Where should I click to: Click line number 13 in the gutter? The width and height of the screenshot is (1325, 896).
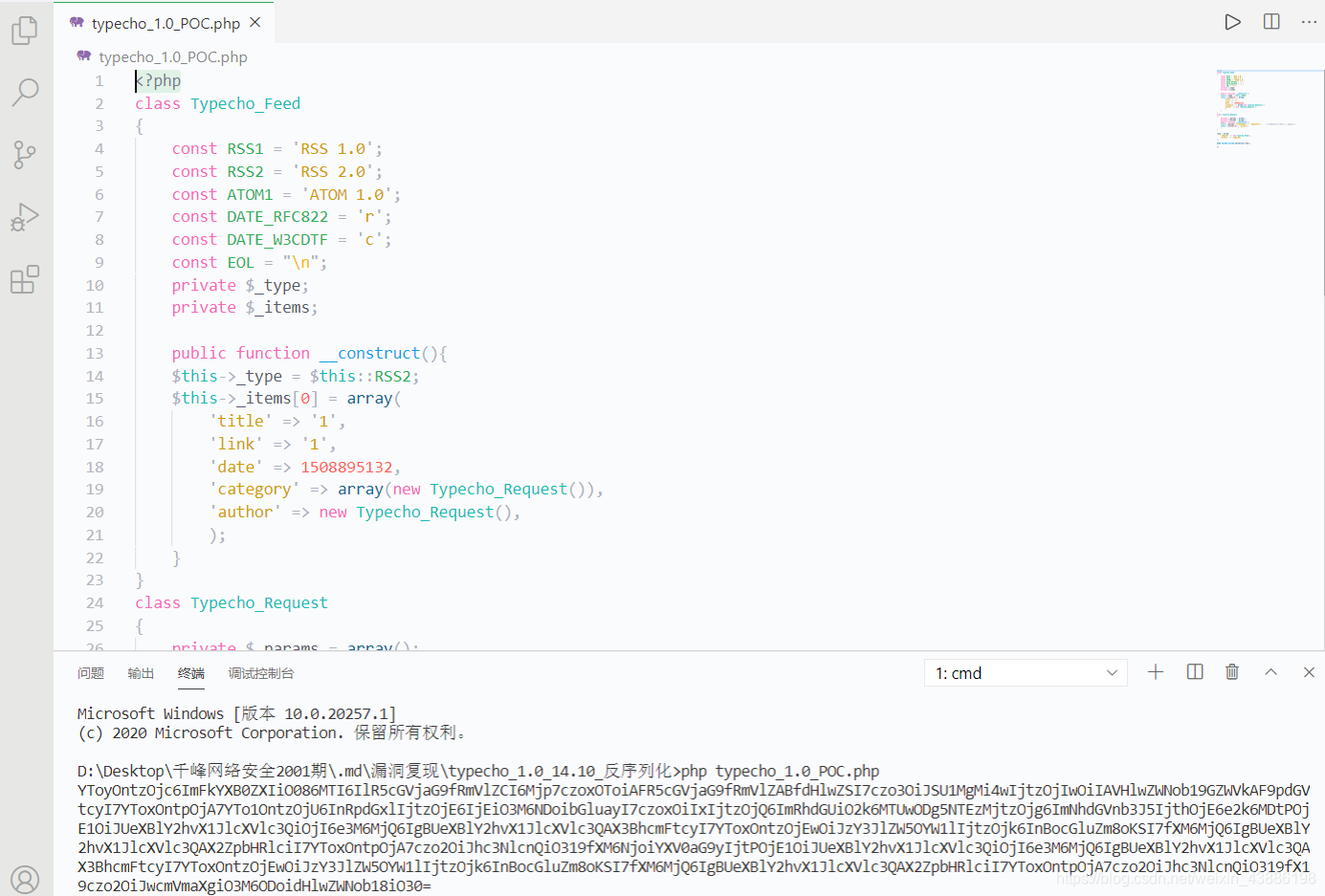[95, 353]
